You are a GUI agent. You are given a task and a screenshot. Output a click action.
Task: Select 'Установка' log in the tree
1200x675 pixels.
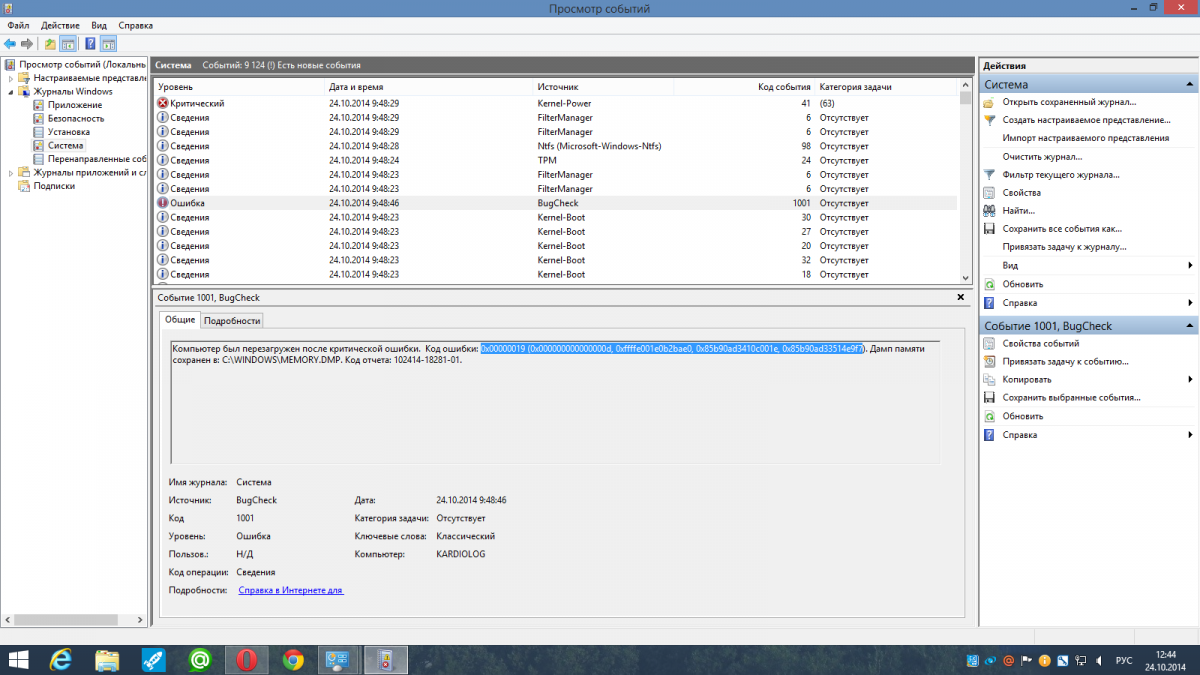coord(69,132)
